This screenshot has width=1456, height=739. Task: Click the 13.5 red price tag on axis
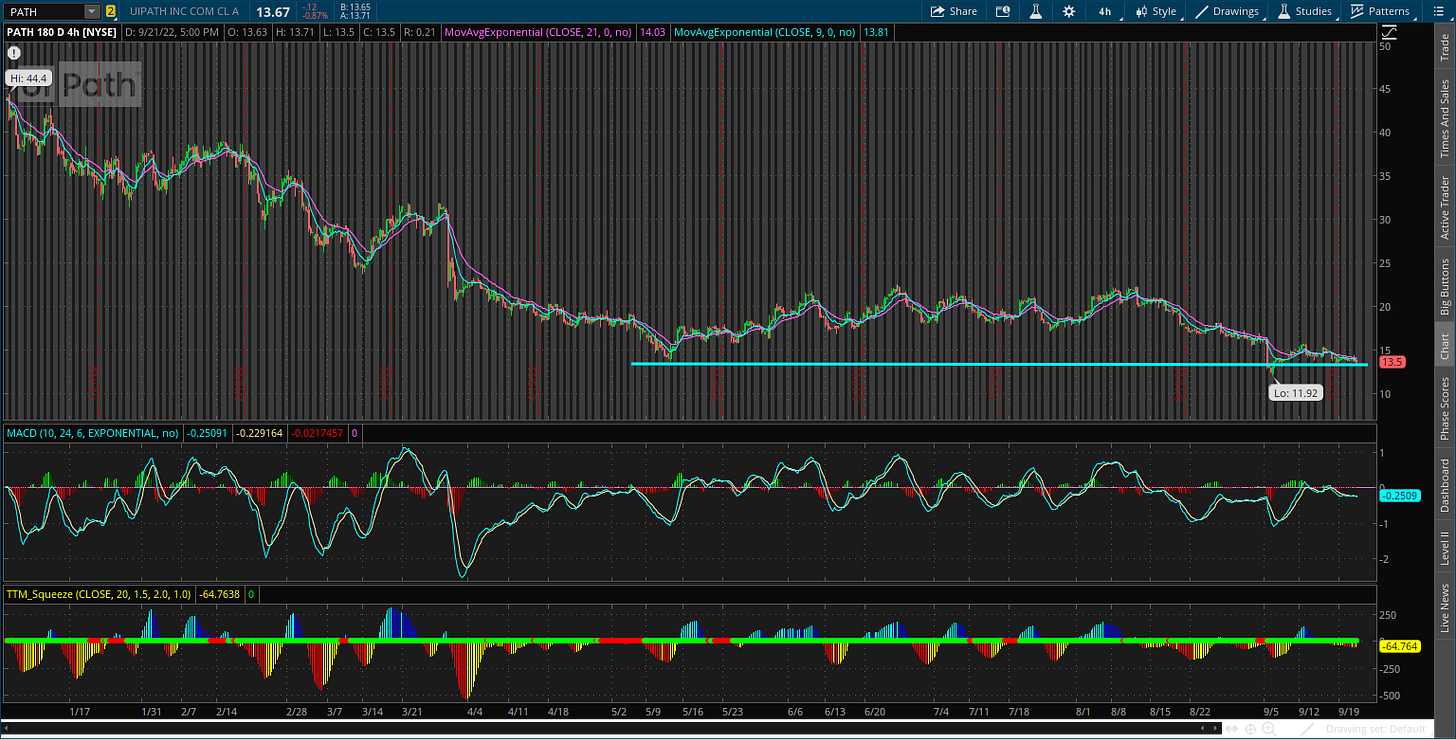(1392, 362)
